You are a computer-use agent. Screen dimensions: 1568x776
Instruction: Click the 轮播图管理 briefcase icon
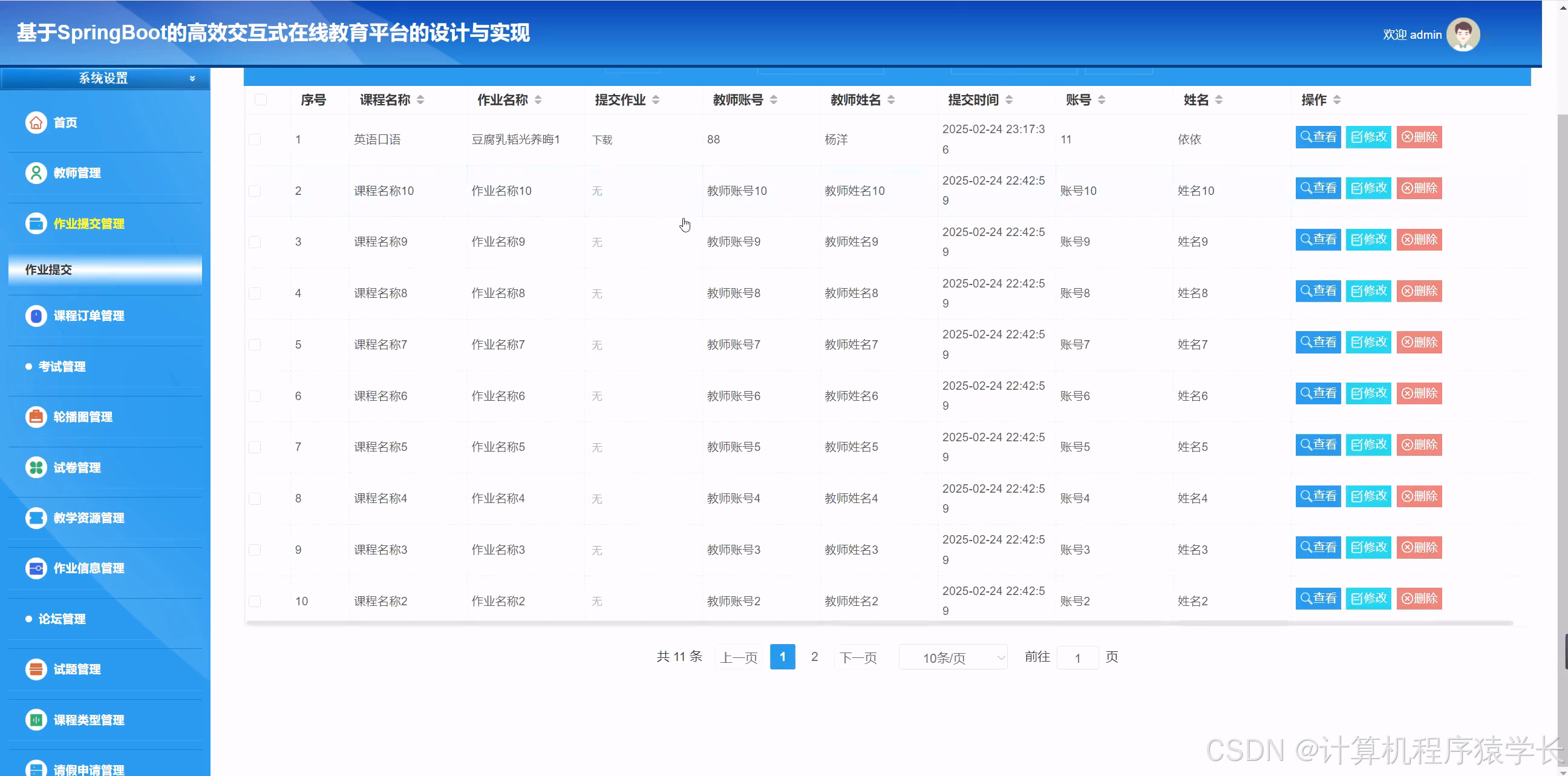pos(36,416)
